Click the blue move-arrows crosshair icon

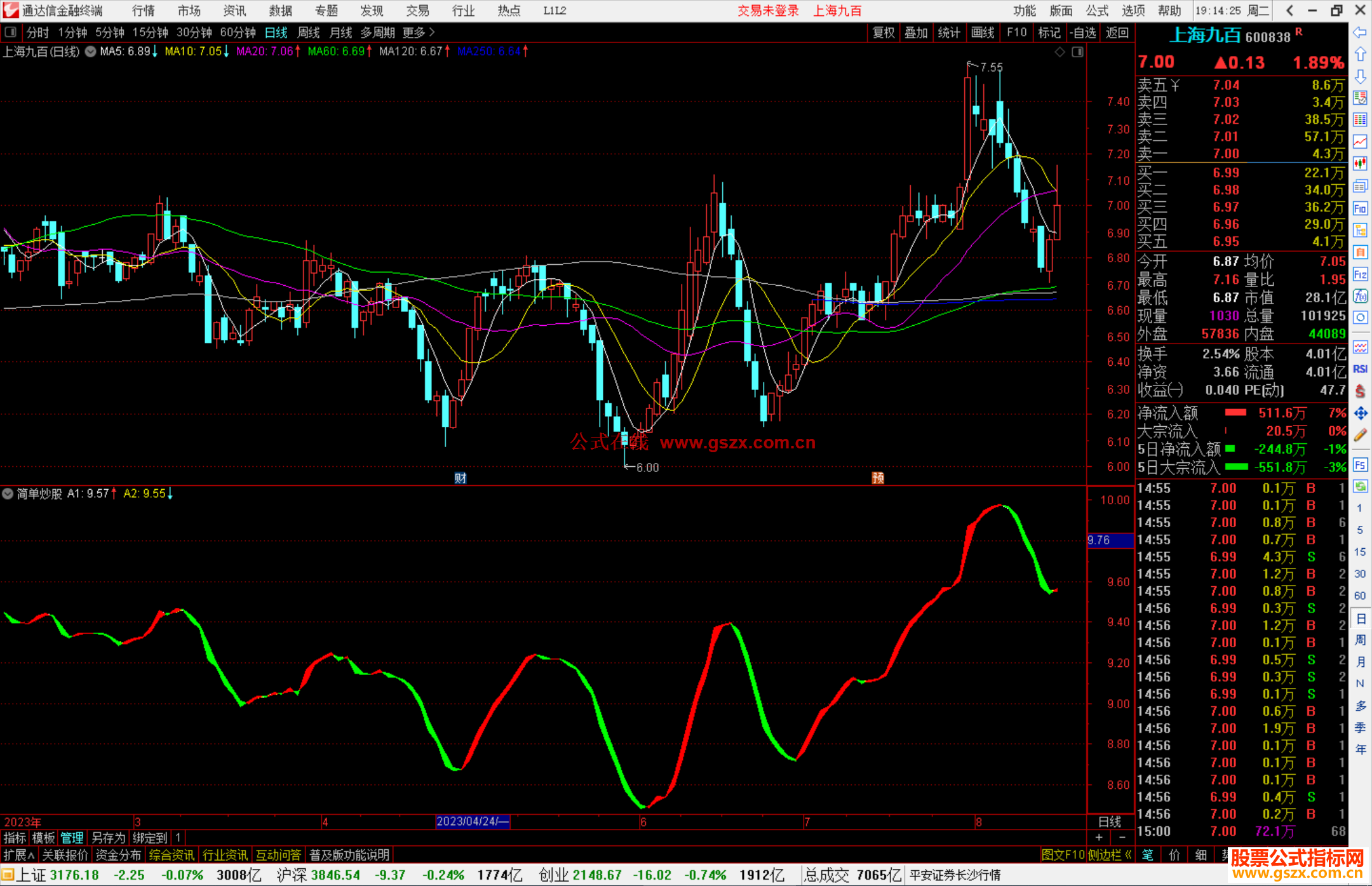pos(1360,413)
